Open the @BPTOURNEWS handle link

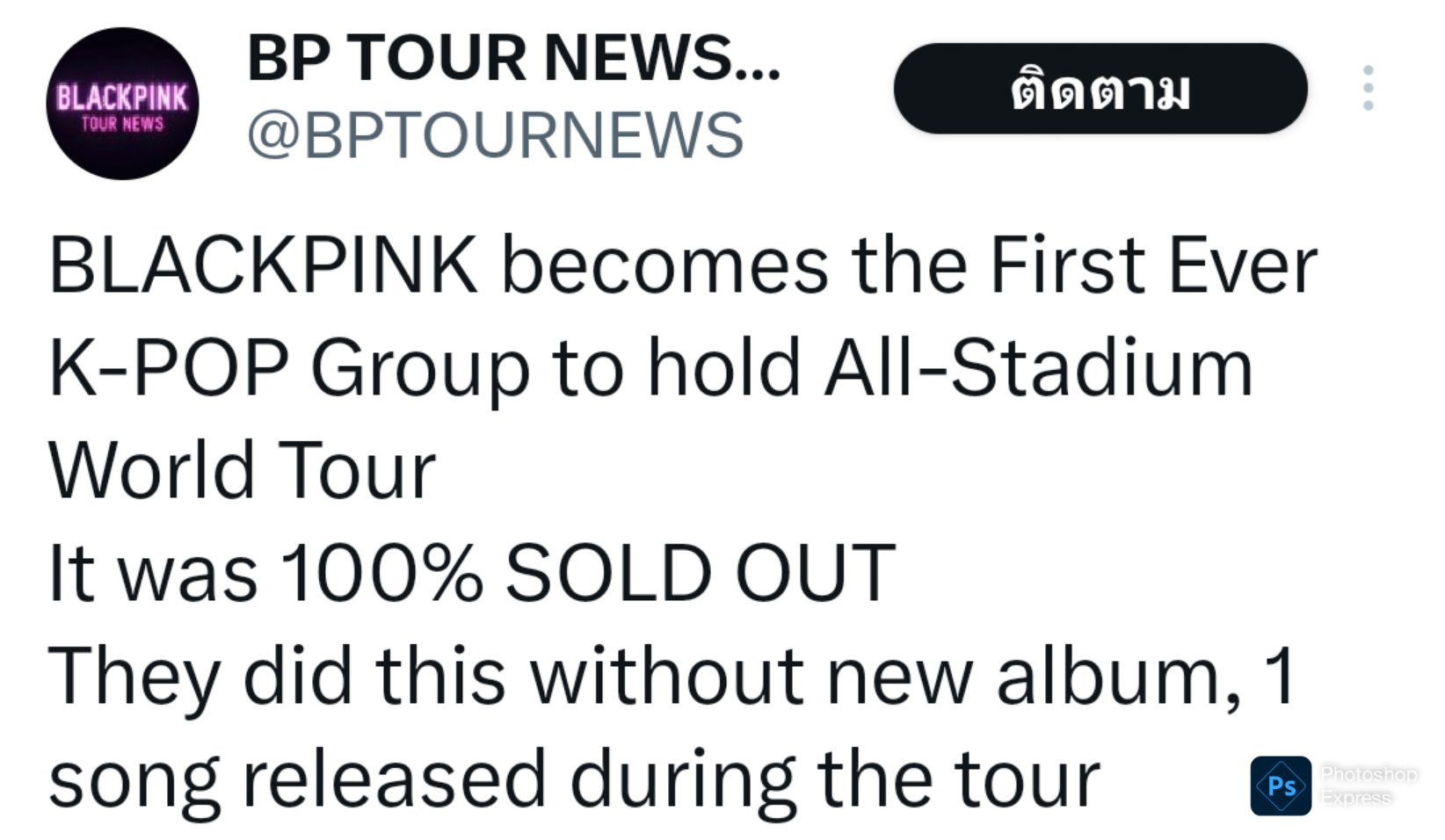pyautogui.click(x=495, y=135)
